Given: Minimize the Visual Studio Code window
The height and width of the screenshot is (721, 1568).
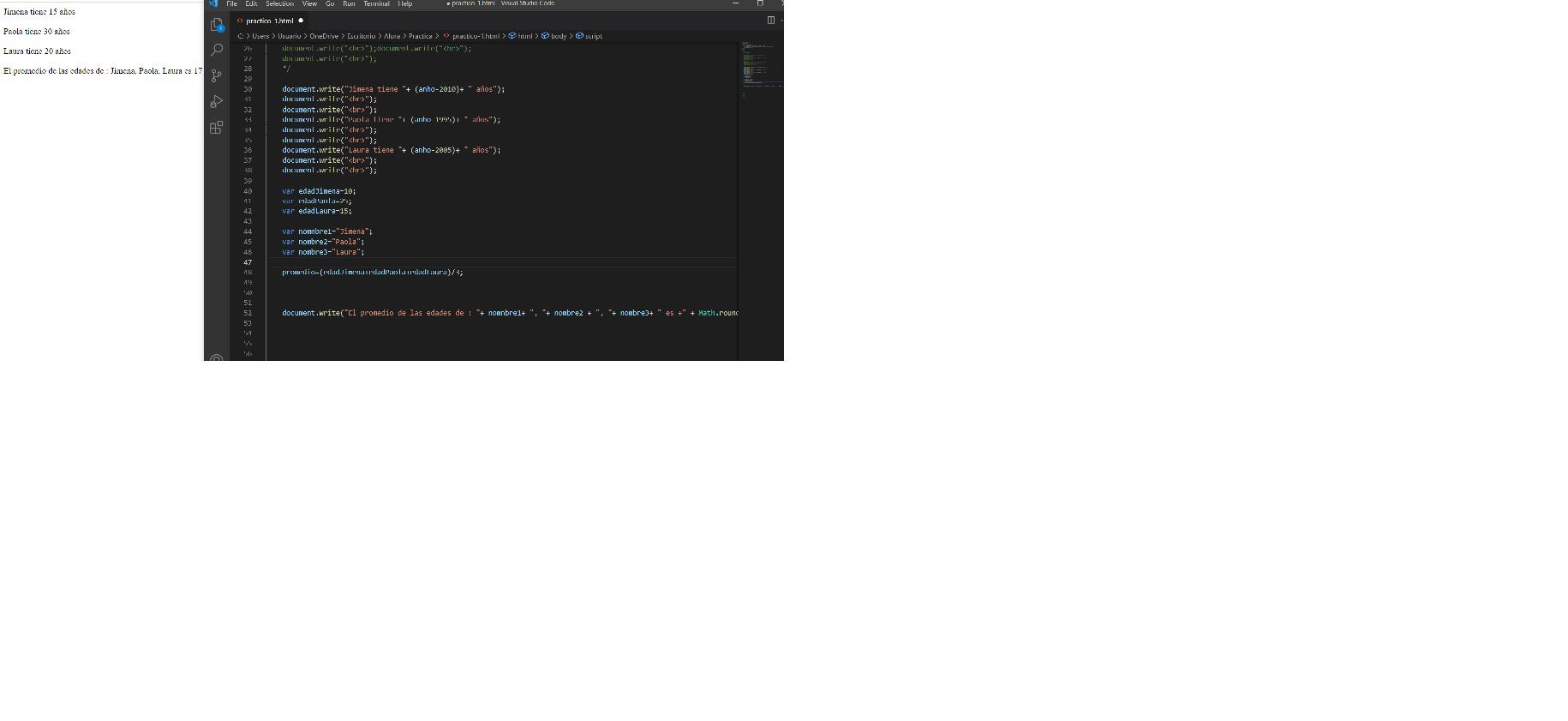Looking at the screenshot, I should (x=735, y=3).
